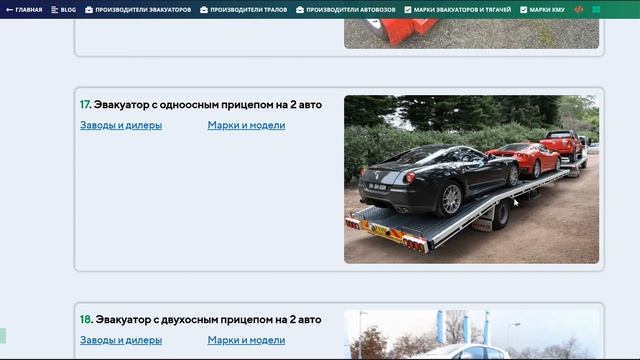
Task: Open Марки и модели link under item 17
Action: pos(246,125)
